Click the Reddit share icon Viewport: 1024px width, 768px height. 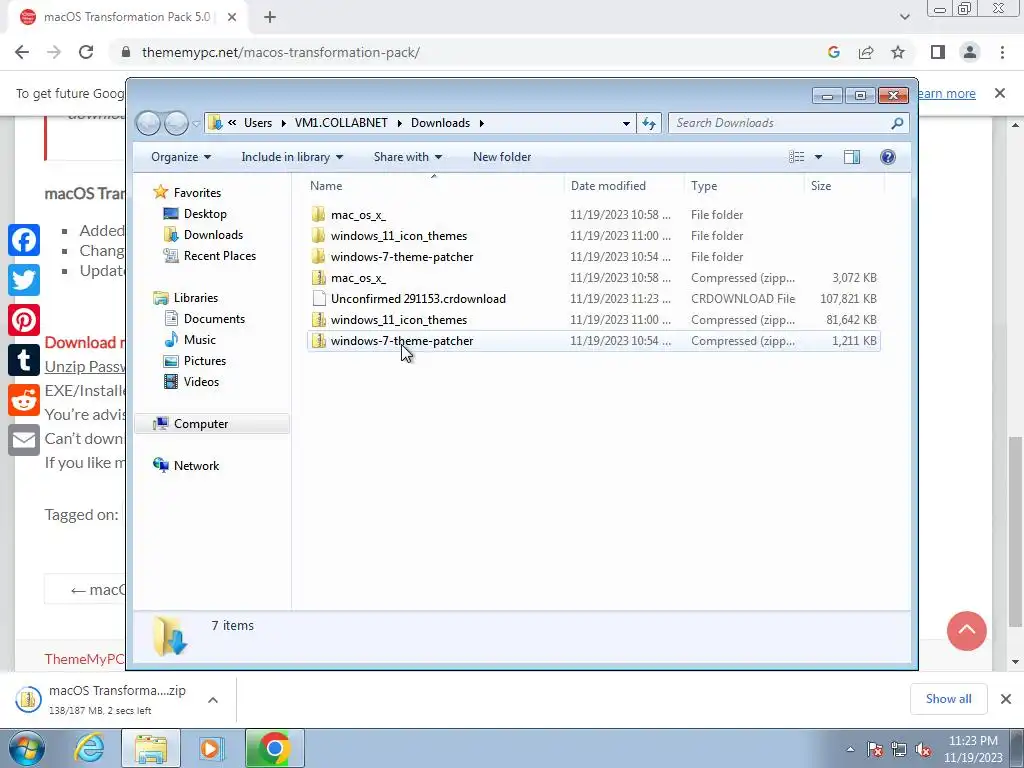click(24, 400)
